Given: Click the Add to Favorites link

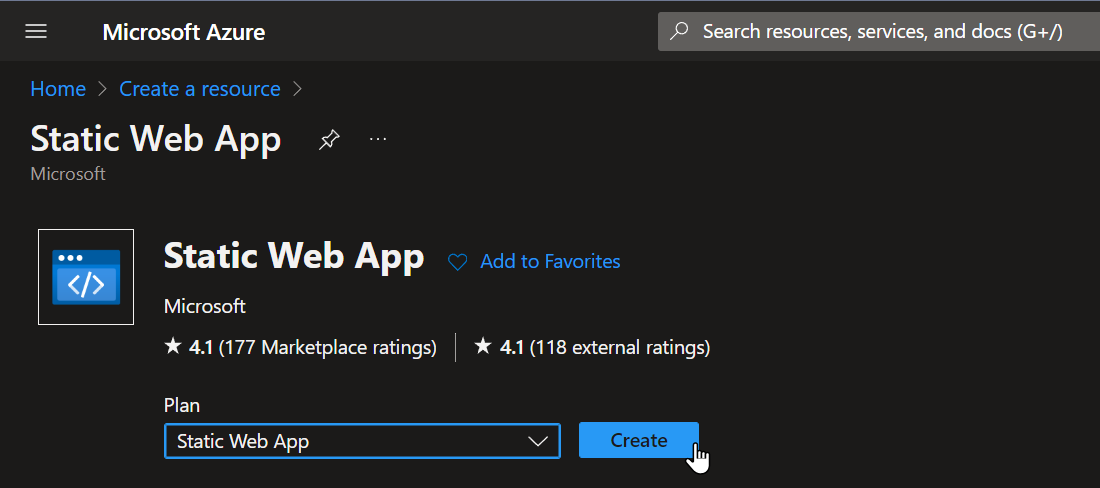Looking at the screenshot, I should click(550, 262).
